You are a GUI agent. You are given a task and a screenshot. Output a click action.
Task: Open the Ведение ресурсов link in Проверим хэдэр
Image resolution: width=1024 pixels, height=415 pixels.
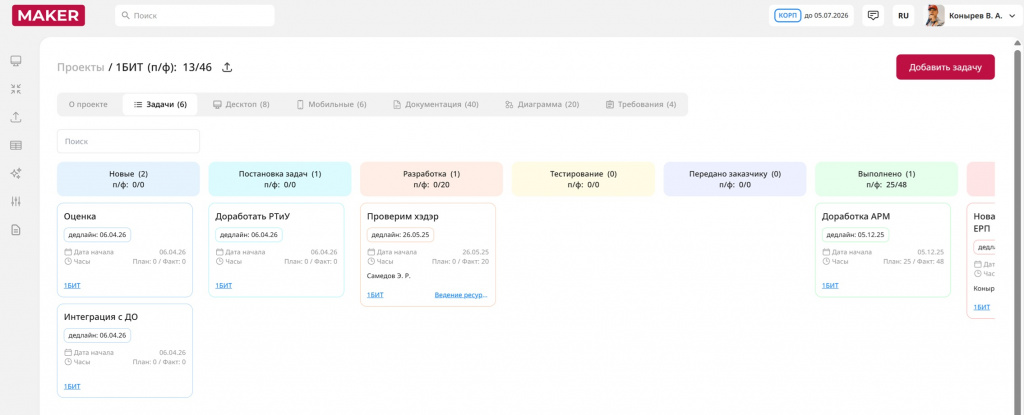[x=461, y=295]
